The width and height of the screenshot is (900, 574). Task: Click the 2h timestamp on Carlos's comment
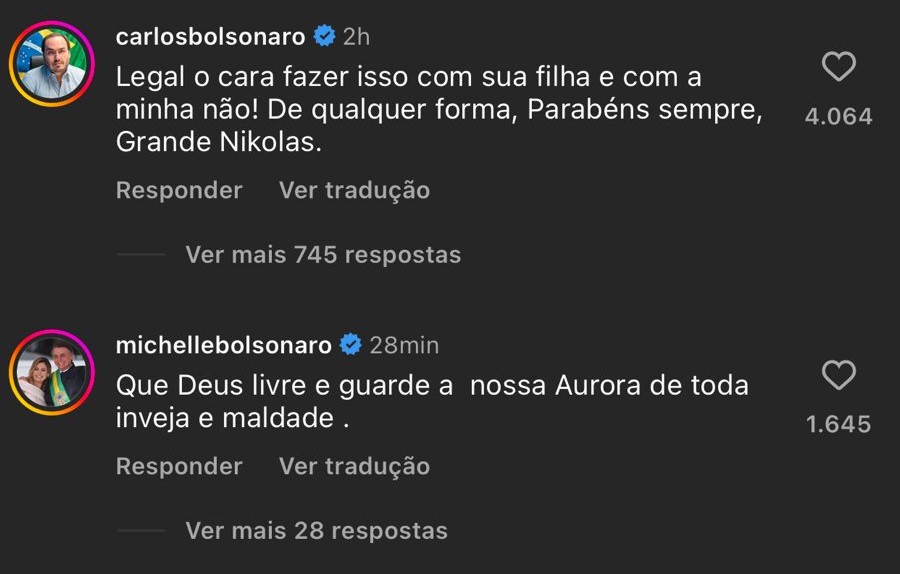point(356,37)
